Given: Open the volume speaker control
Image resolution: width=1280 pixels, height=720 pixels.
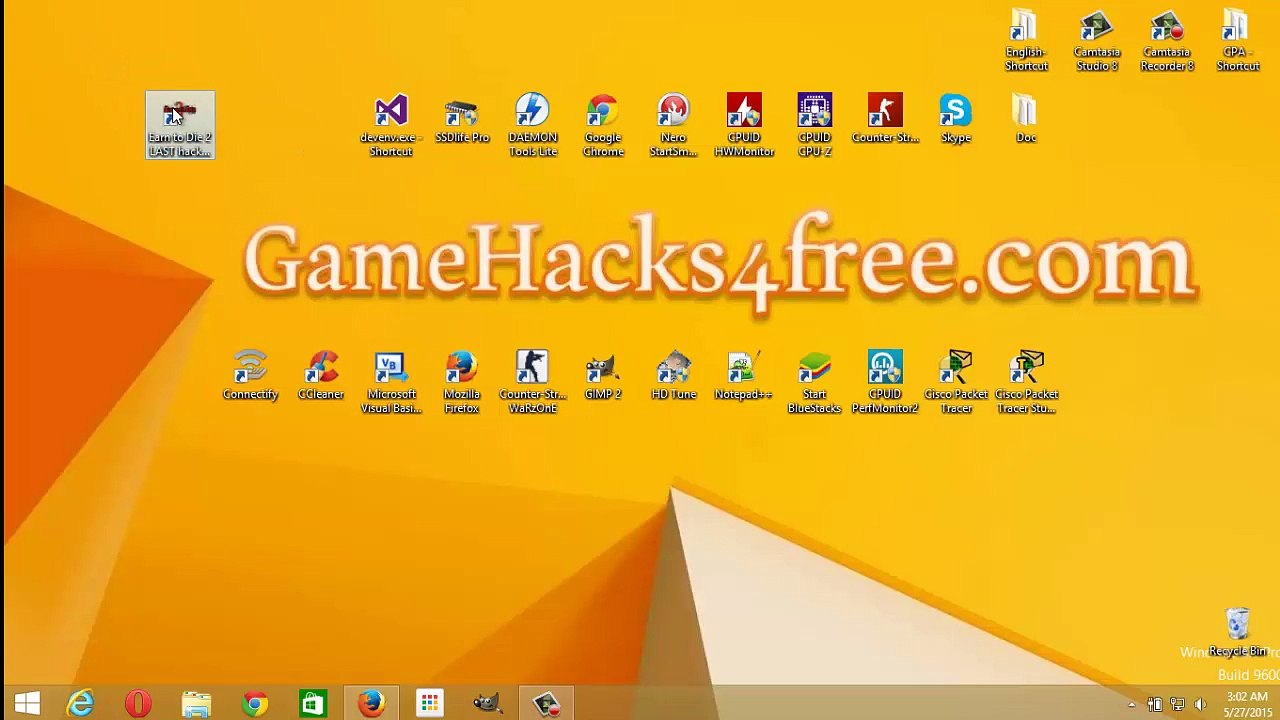Looking at the screenshot, I should [1200, 705].
